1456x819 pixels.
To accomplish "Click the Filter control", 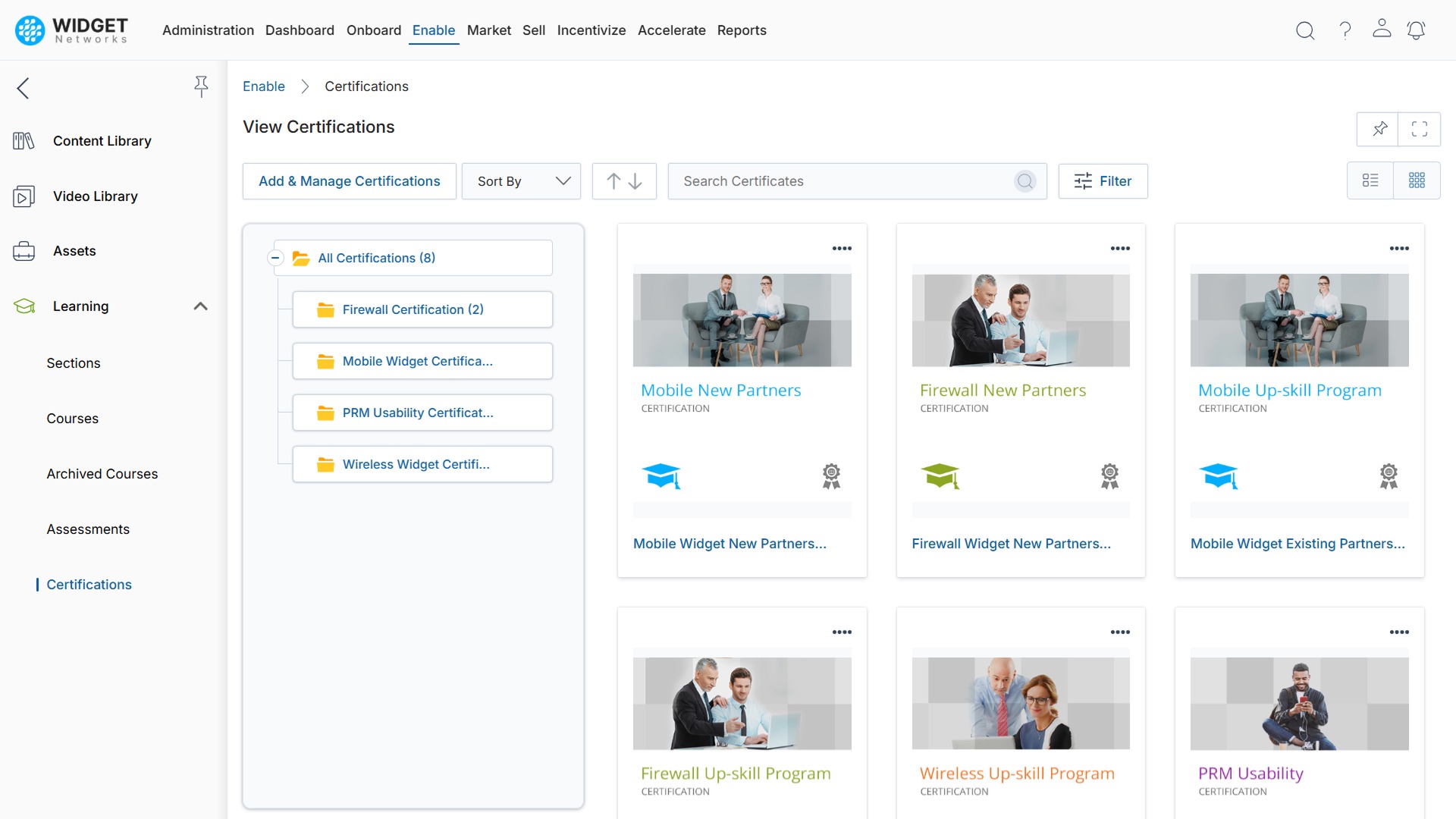I will [x=1103, y=181].
